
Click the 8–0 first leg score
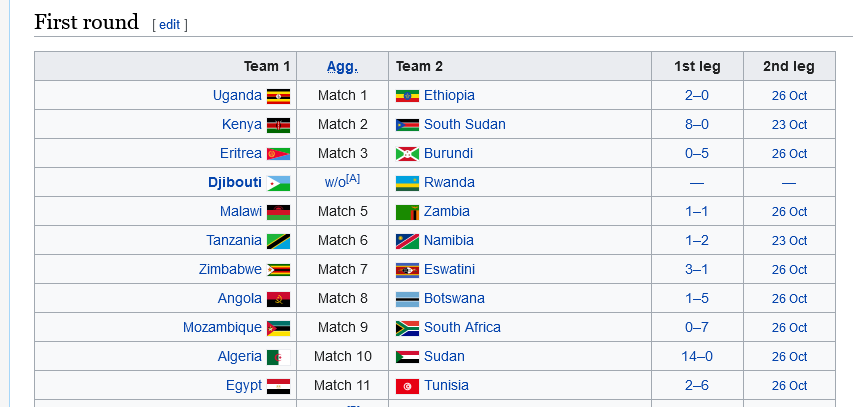(x=696, y=125)
